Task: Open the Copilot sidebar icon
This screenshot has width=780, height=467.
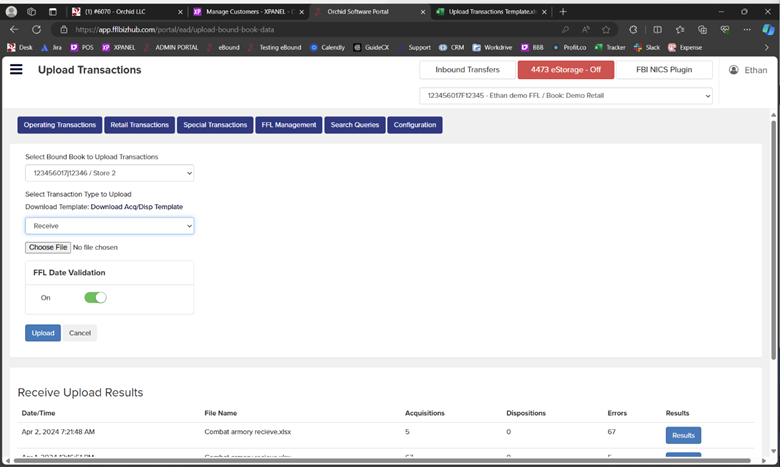Action: (x=768, y=29)
